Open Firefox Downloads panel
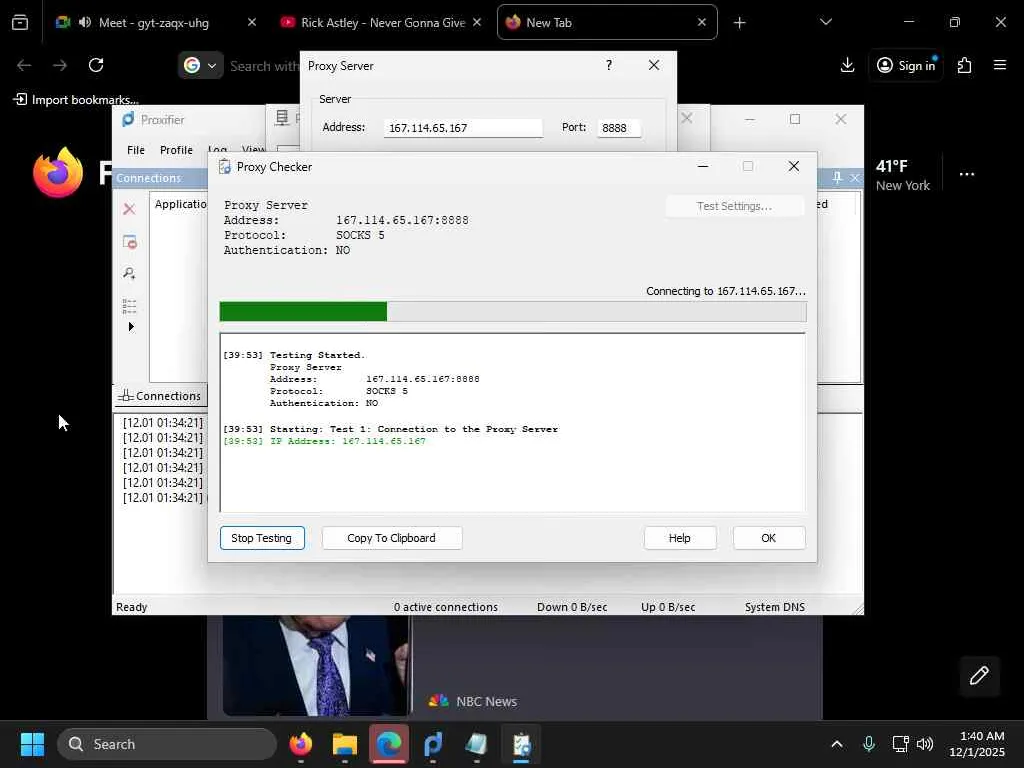 coord(847,65)
